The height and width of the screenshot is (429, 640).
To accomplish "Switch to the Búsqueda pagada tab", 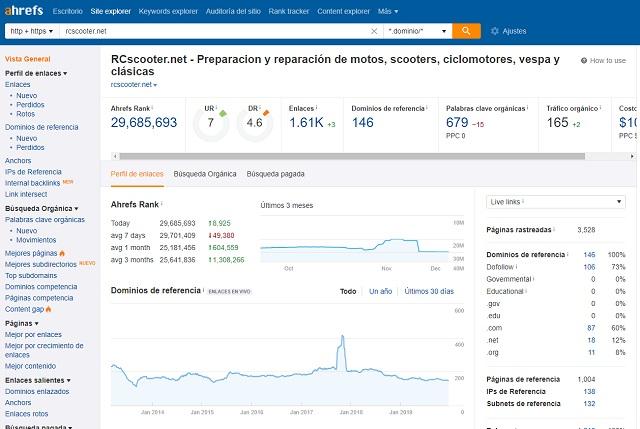I will pyautogui.click(x=275, y=174).
